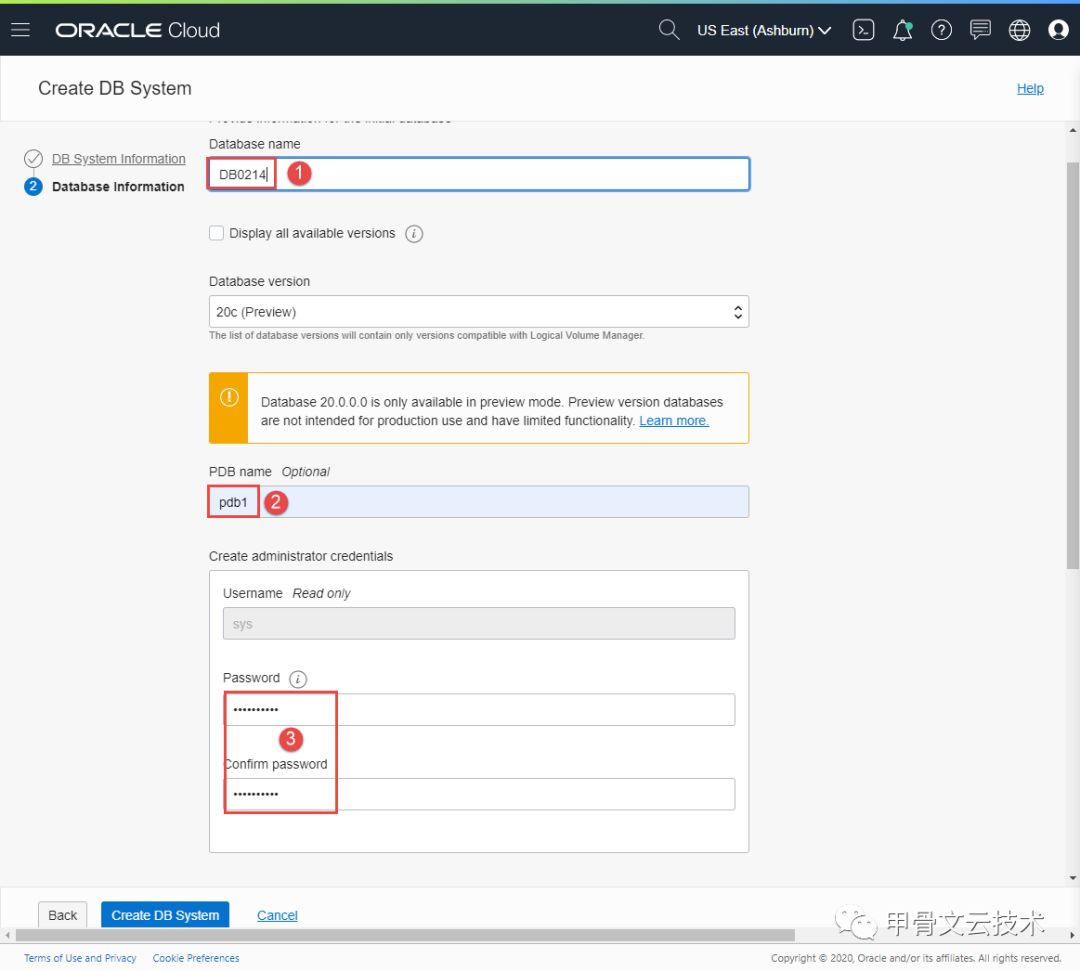Screen dimensions: 1080x971
Task: Open the hamburger navigation menu
Action: pos(21,30)
